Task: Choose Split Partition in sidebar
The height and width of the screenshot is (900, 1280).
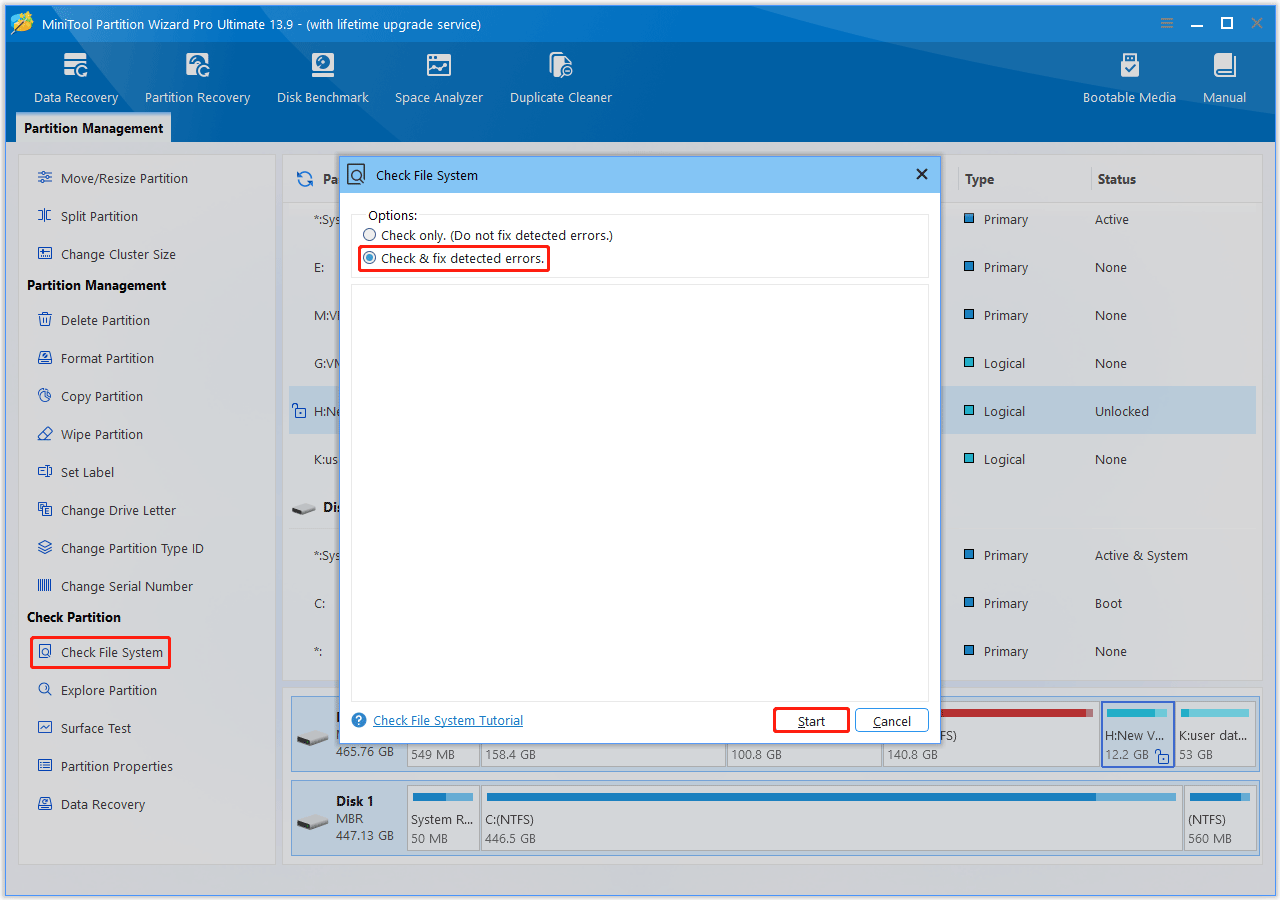Action: (x=99, y=216)
